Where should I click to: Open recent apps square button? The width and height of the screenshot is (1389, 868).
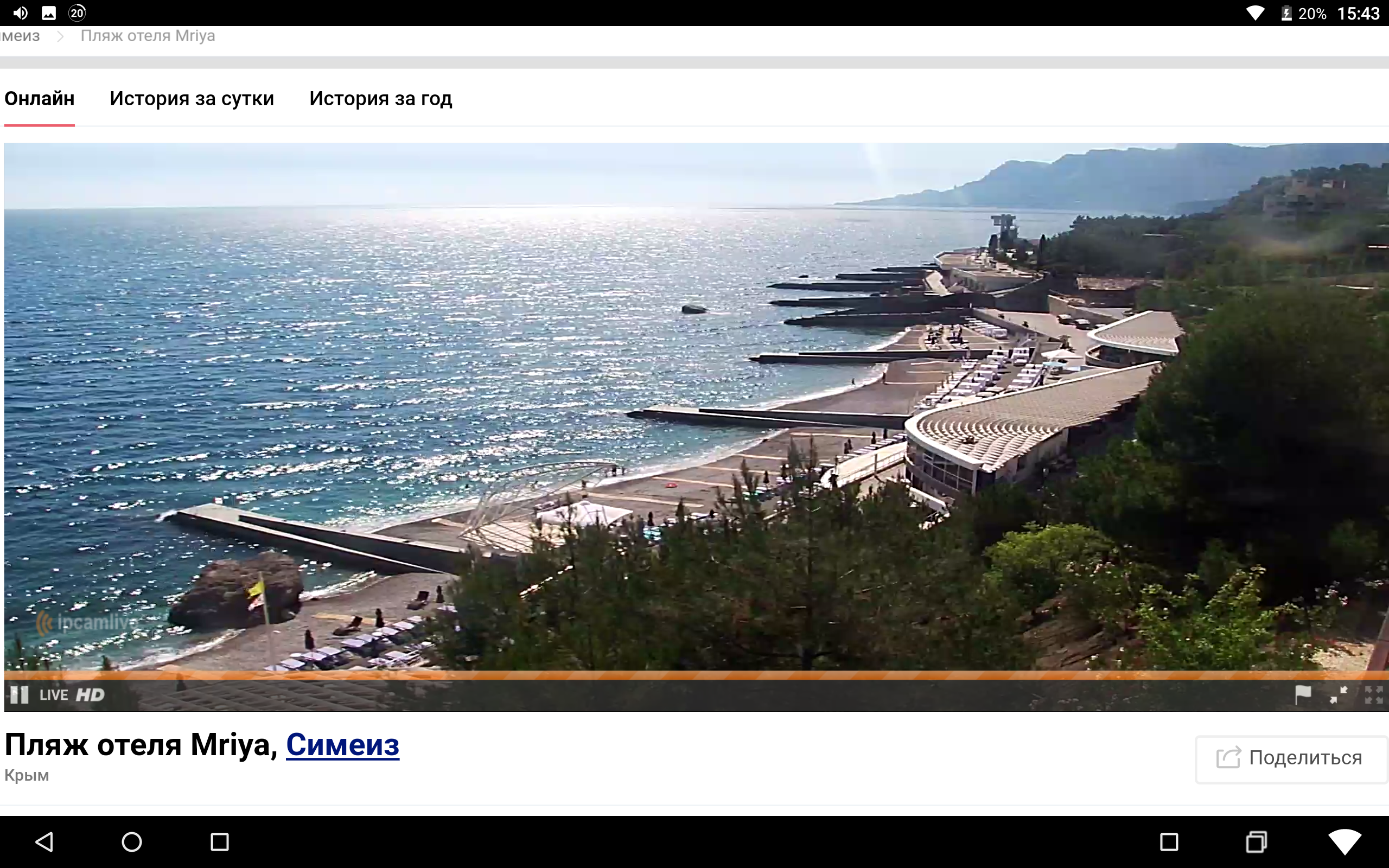click(x=219, y=842)
